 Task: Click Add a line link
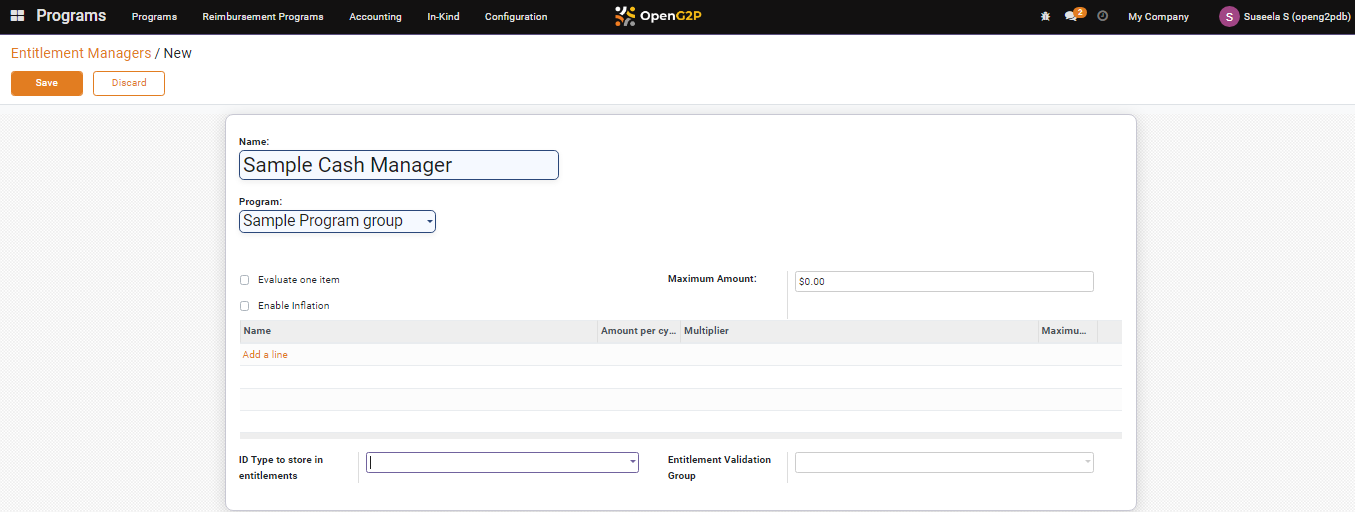pyautogui.click(x=265, y=355)
